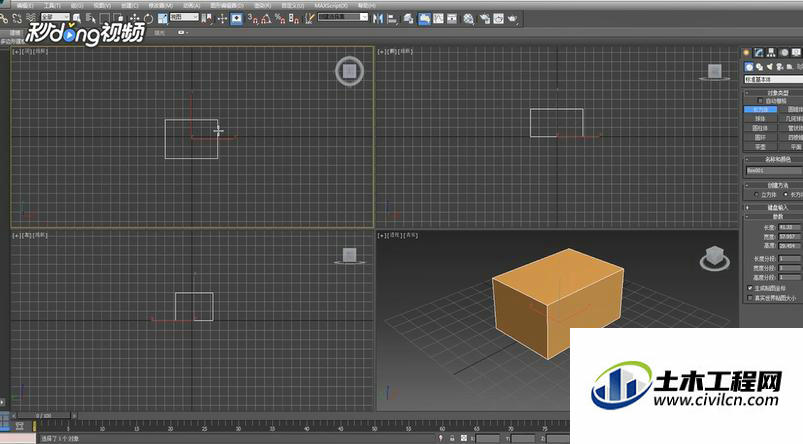
Task: Uncheck the 生成贴图坐标 checkbox
Action: click(750, 288)
